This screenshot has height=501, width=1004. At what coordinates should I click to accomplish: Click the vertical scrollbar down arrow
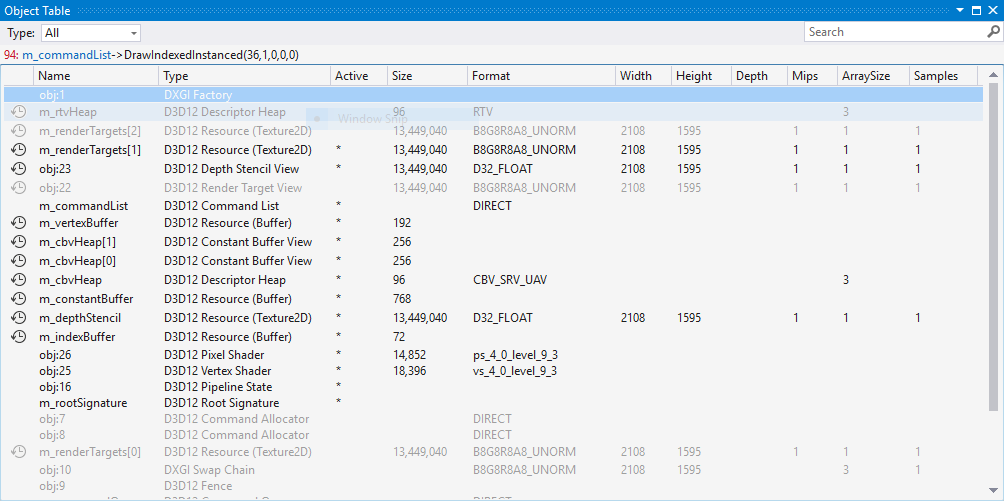(x=993, y=490)
